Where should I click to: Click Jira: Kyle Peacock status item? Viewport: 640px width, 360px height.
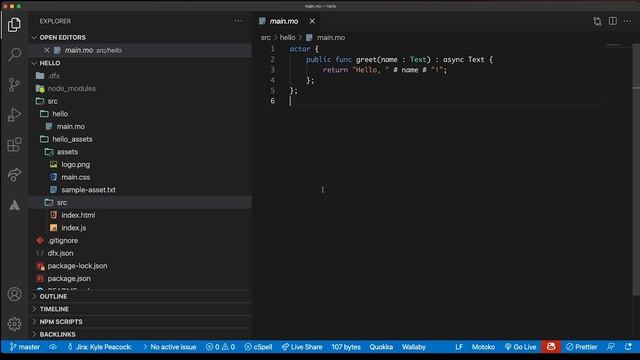99,347
